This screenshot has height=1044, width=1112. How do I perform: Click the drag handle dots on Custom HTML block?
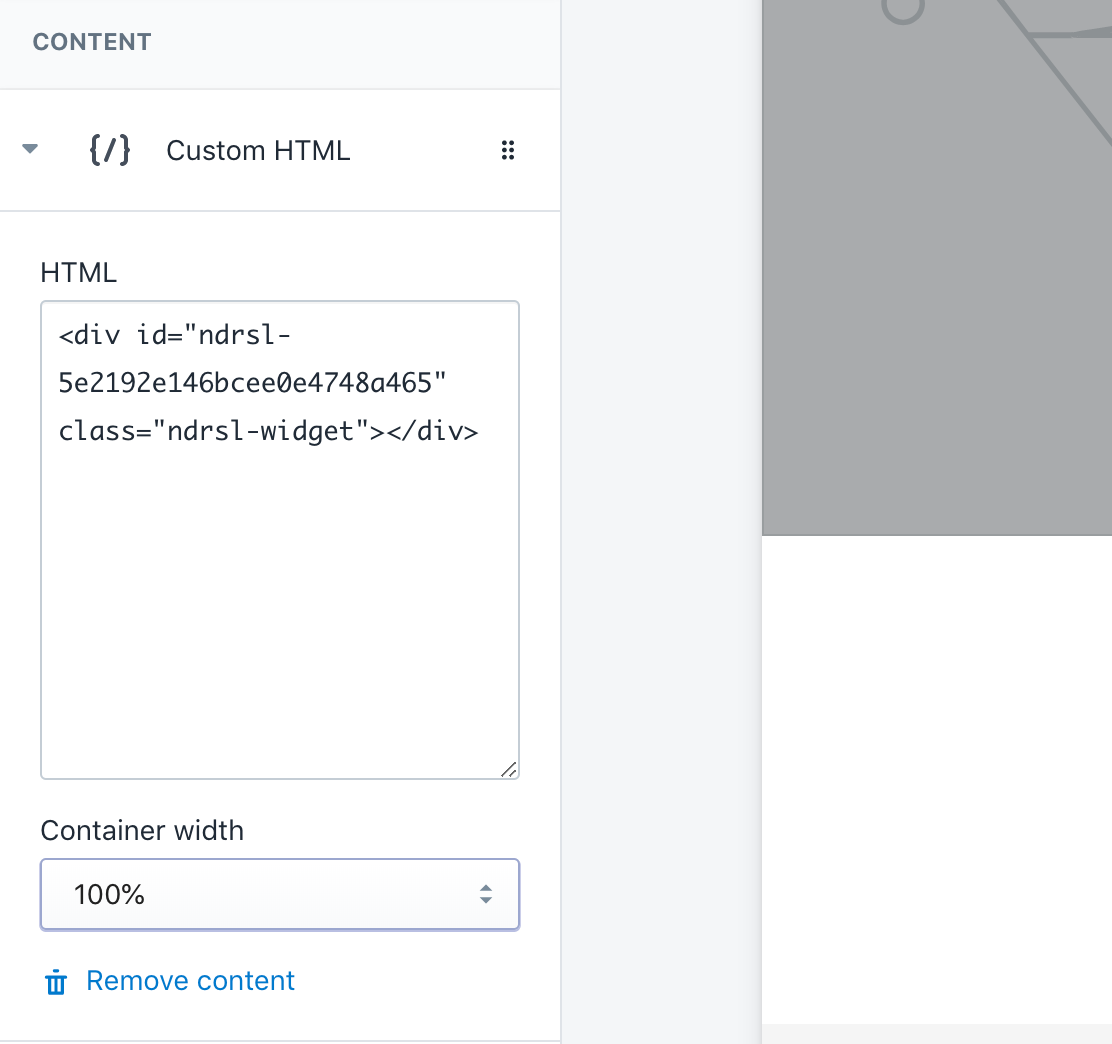[508, 150]
